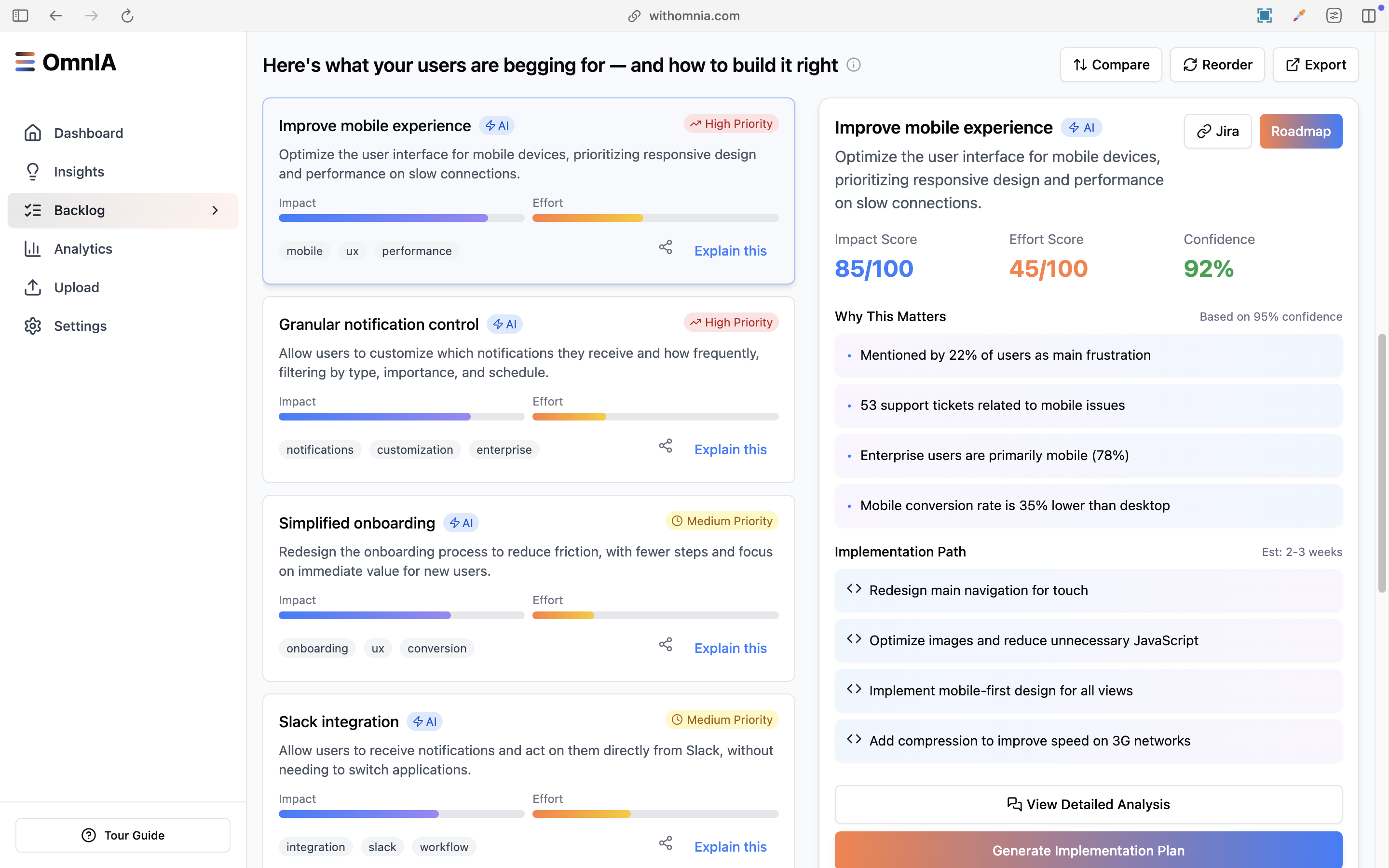This screenshot has width=1389, height=868.
Task: Click the Impact bar of Improve mobile experience
Action: [x=401, y=218]
